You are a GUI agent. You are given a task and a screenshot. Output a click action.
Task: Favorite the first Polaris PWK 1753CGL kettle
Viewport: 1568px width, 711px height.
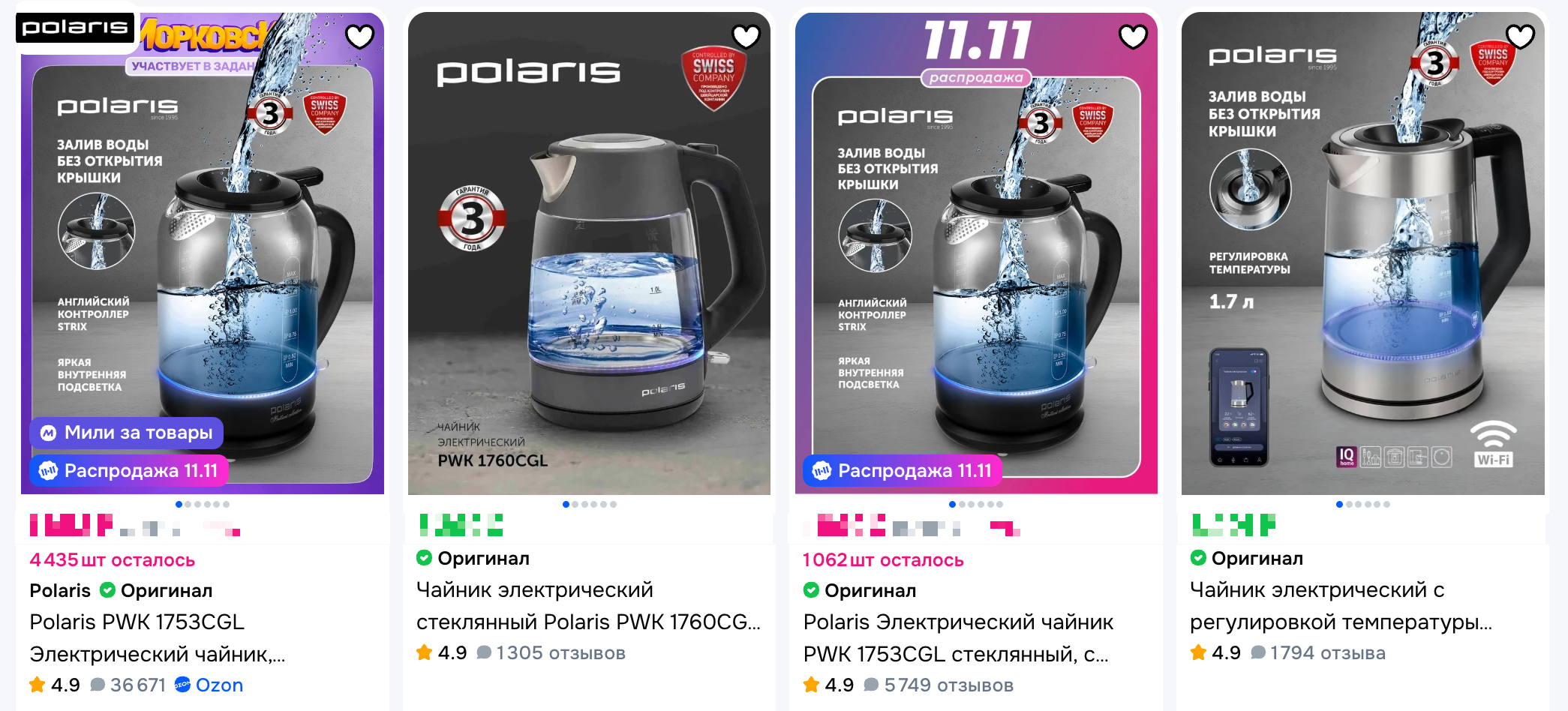coord(359,36)
